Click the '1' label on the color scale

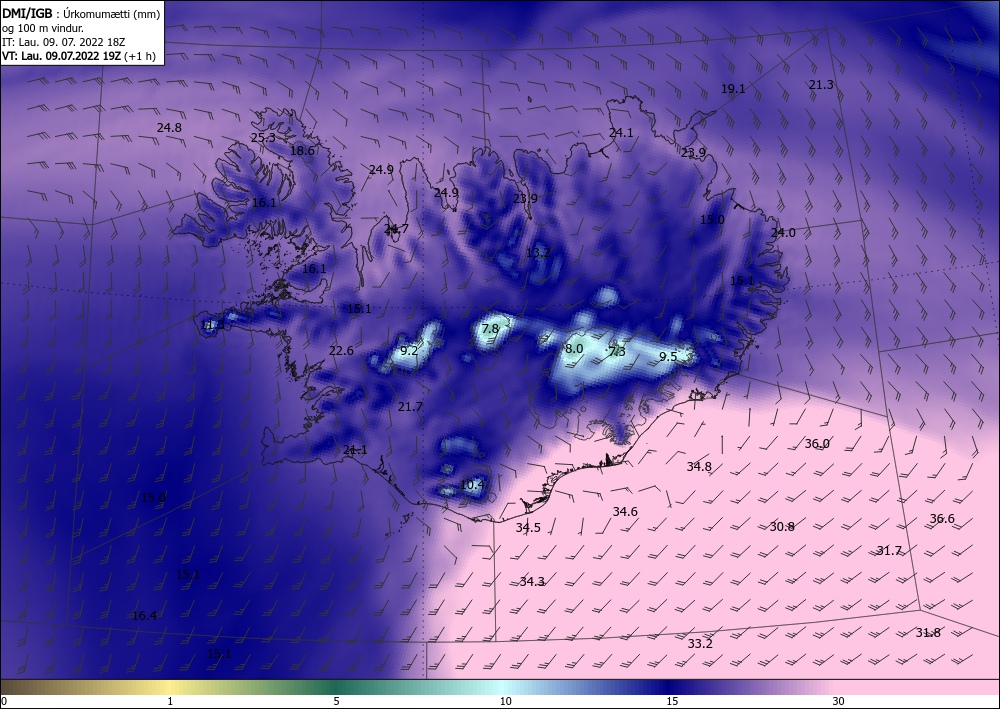tap(170, 702)
